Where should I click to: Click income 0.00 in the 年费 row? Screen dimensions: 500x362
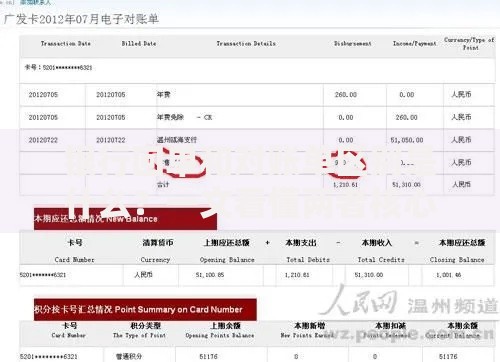[x=407, y=95]
